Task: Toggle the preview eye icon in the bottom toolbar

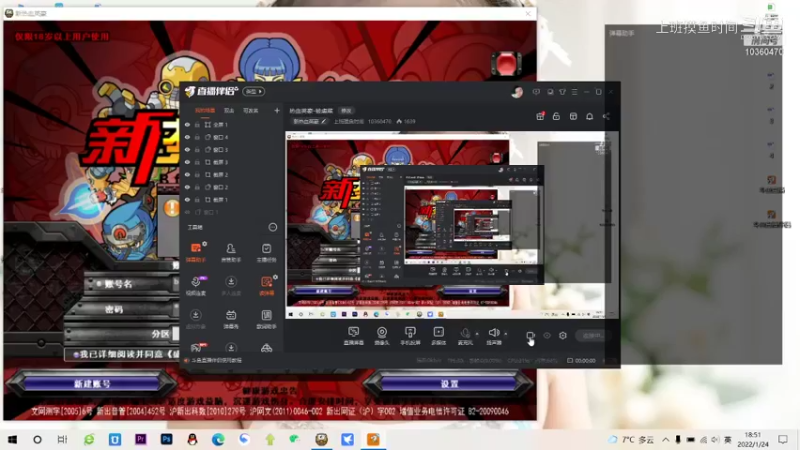Action: click(x=546, y=335)
